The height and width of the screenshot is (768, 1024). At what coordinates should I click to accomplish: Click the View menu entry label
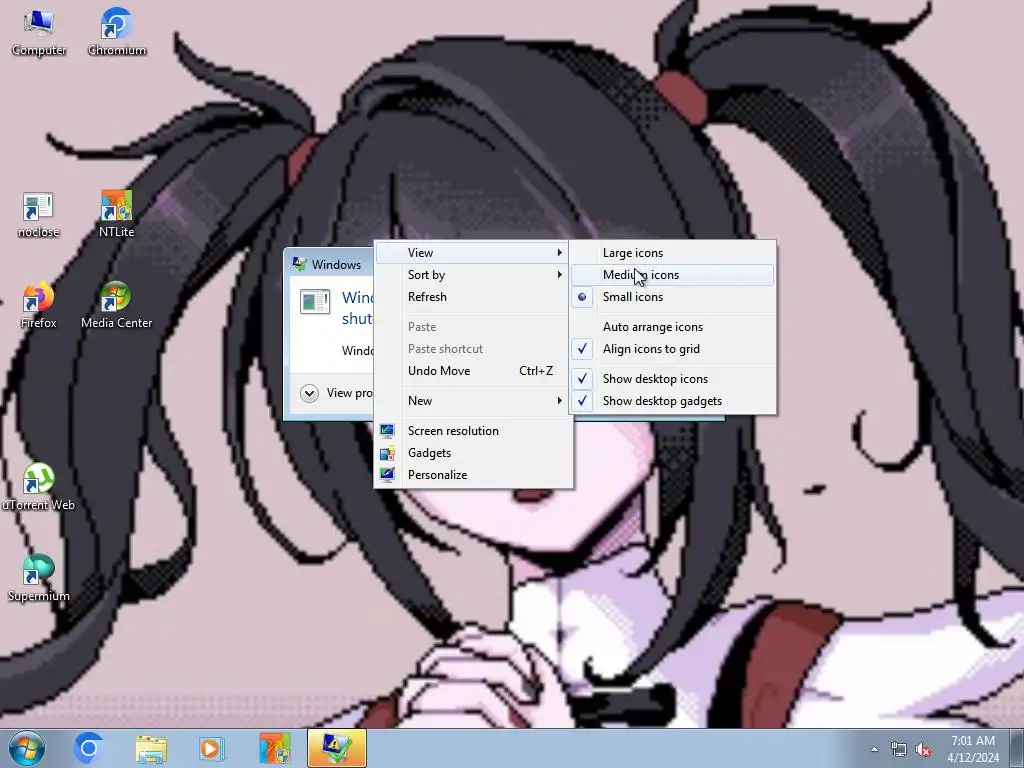click(421, 253)
